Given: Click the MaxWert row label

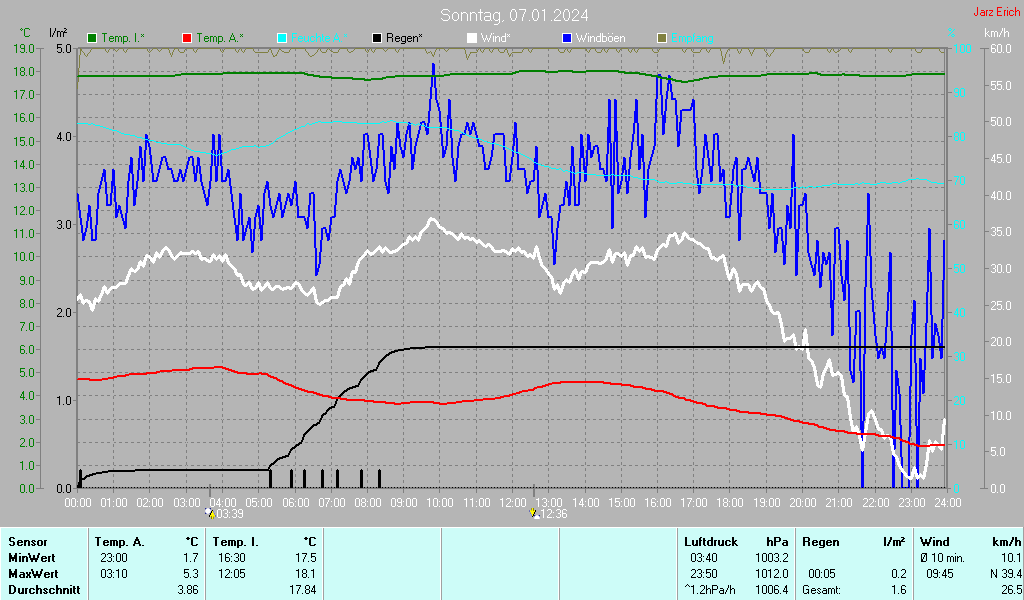Looking at the screenshot, I should click(x=31, y=573).
